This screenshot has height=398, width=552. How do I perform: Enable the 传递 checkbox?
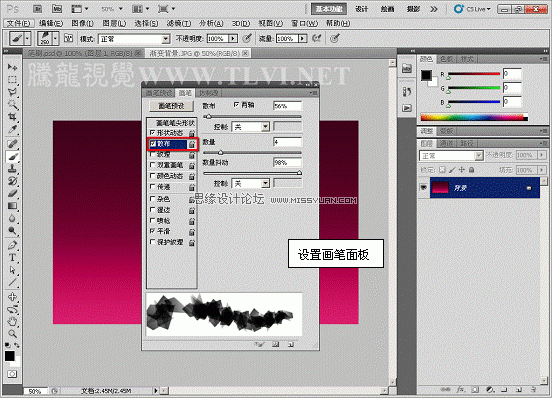pyautogui.click(x=152, y=186)
